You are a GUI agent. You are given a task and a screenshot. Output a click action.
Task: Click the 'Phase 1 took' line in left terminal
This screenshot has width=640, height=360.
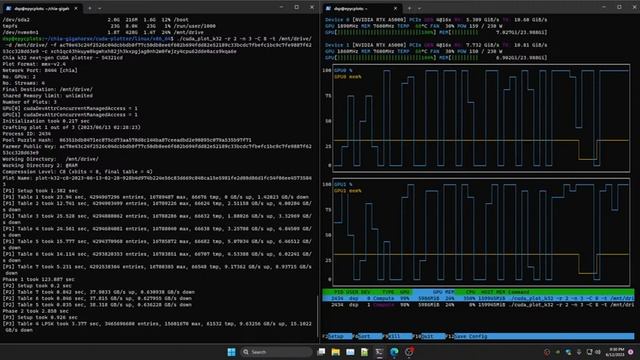[x=39, y=279]
